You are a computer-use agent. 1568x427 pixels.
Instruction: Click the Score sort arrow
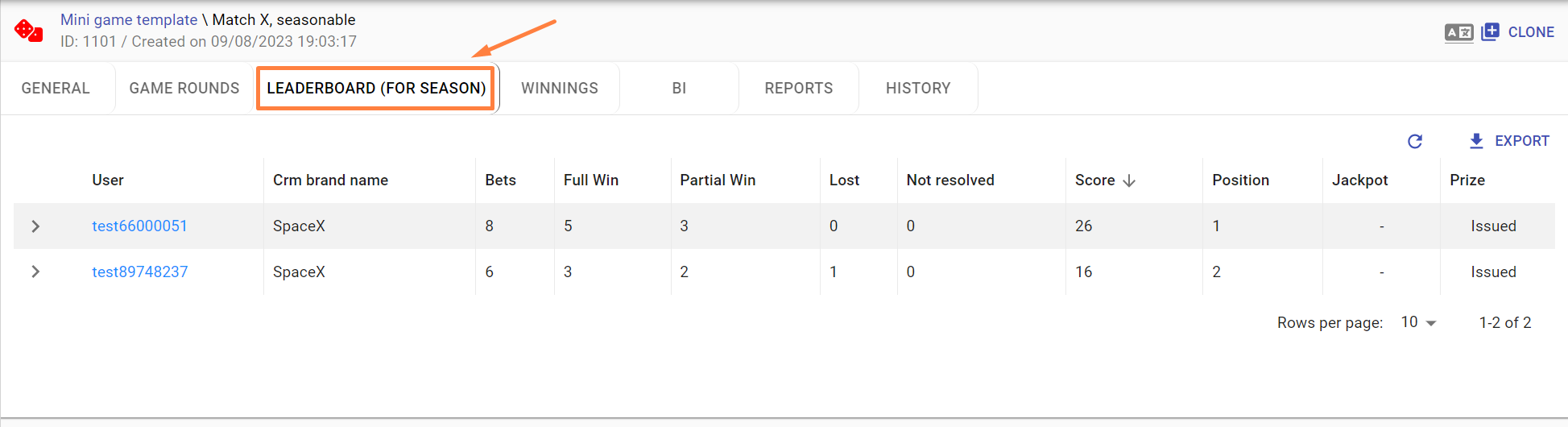tap(1129, 180)
